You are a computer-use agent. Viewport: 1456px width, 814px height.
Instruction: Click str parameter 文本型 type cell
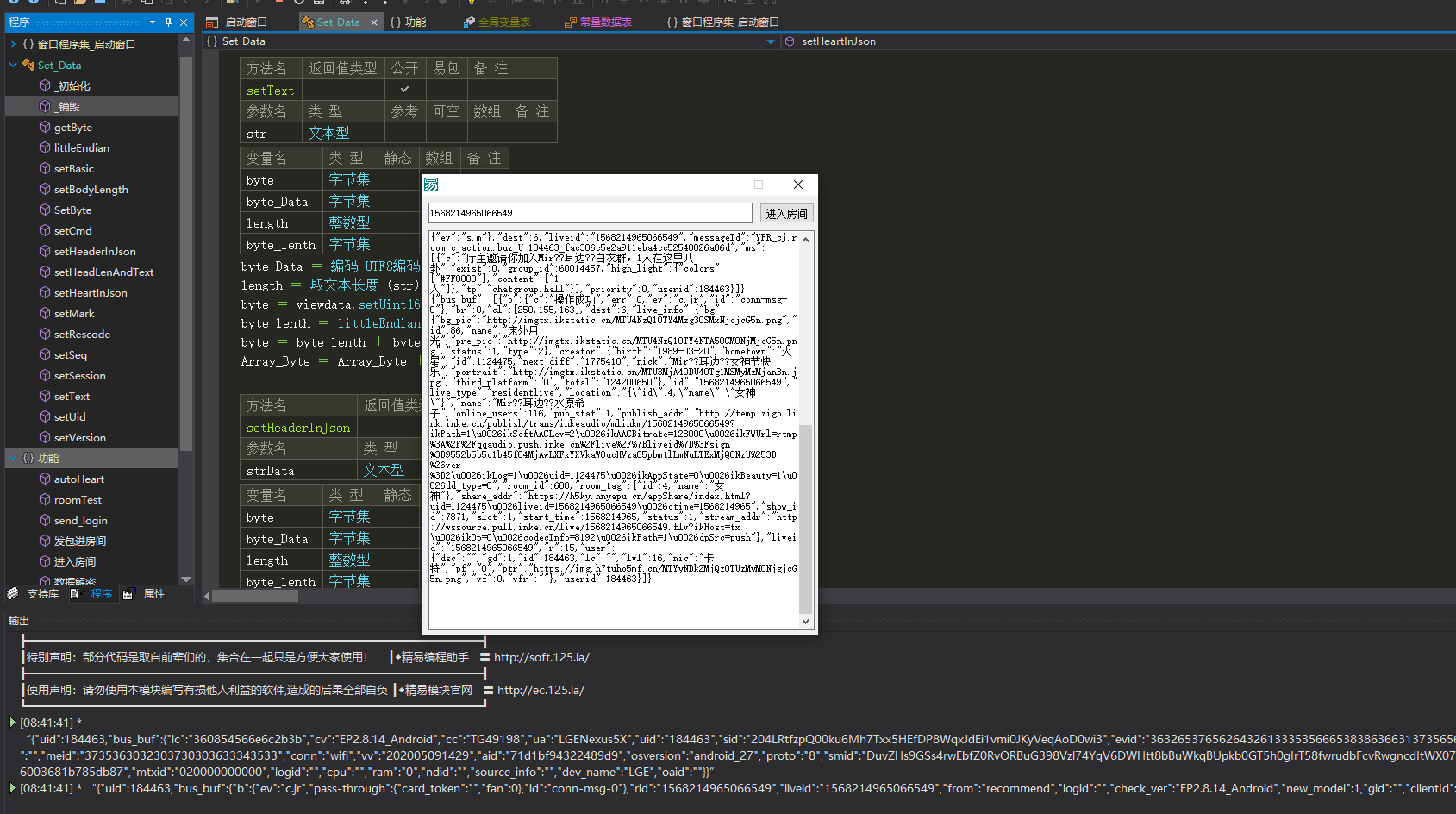[343, 133]
